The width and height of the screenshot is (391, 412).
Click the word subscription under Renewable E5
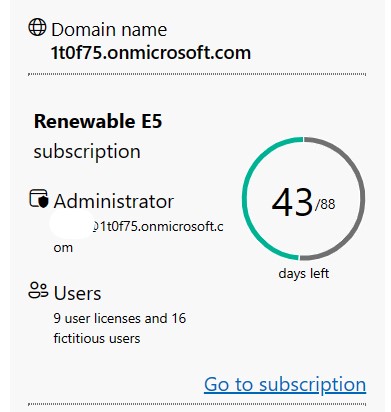click(x=87, y=152)
